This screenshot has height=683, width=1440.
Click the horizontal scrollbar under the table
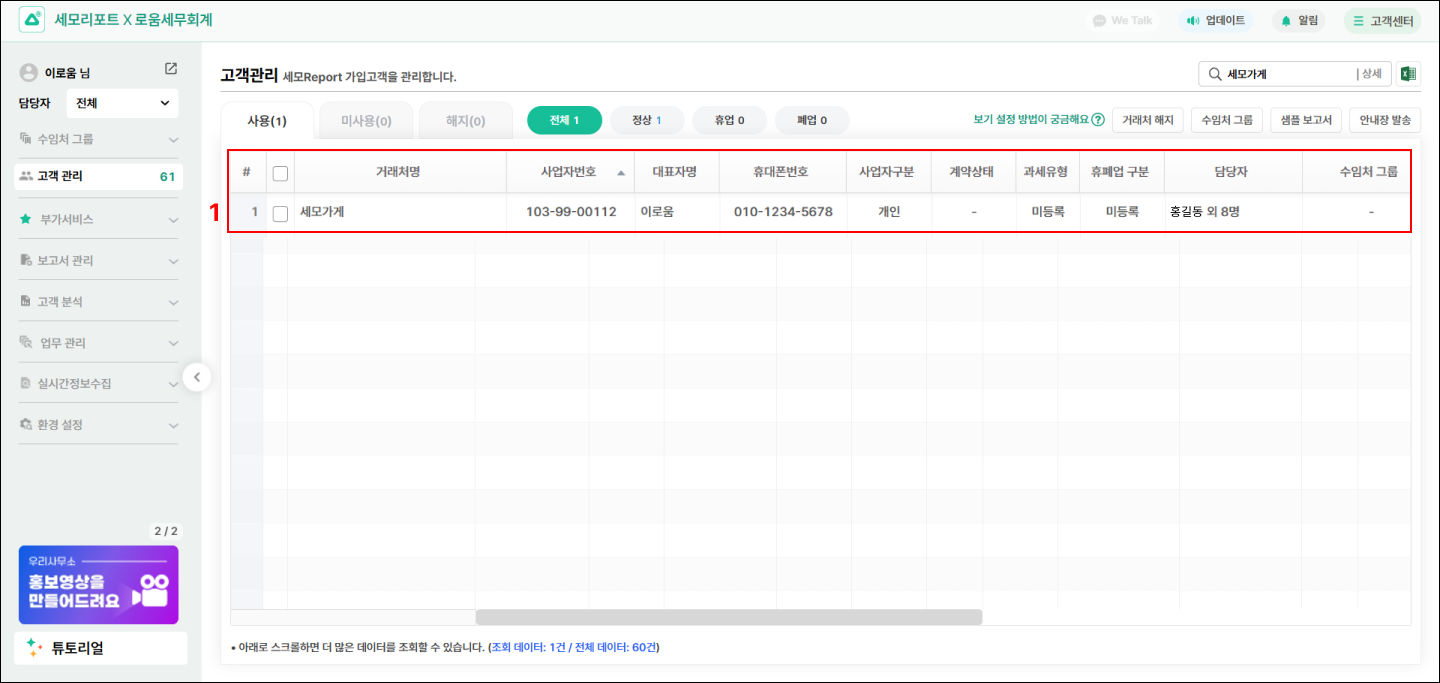click(728, 617)
